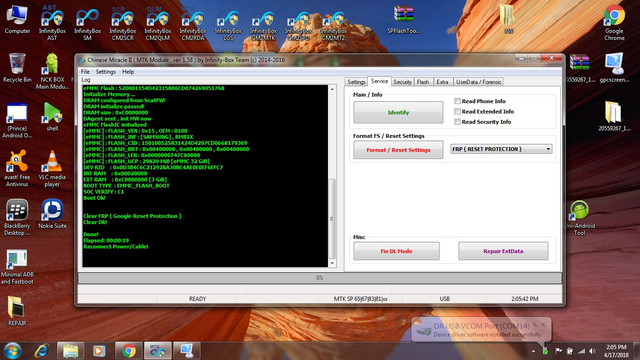Select the BlackBerry Desktop shortcut

(x=17, y=218)
